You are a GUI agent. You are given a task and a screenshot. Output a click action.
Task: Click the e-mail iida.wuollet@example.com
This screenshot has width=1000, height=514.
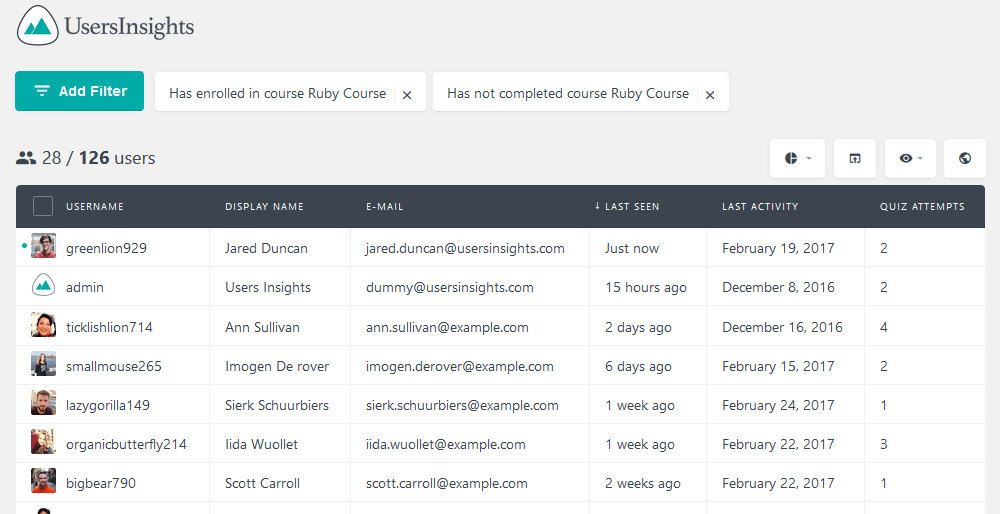[x=446, y=444]
